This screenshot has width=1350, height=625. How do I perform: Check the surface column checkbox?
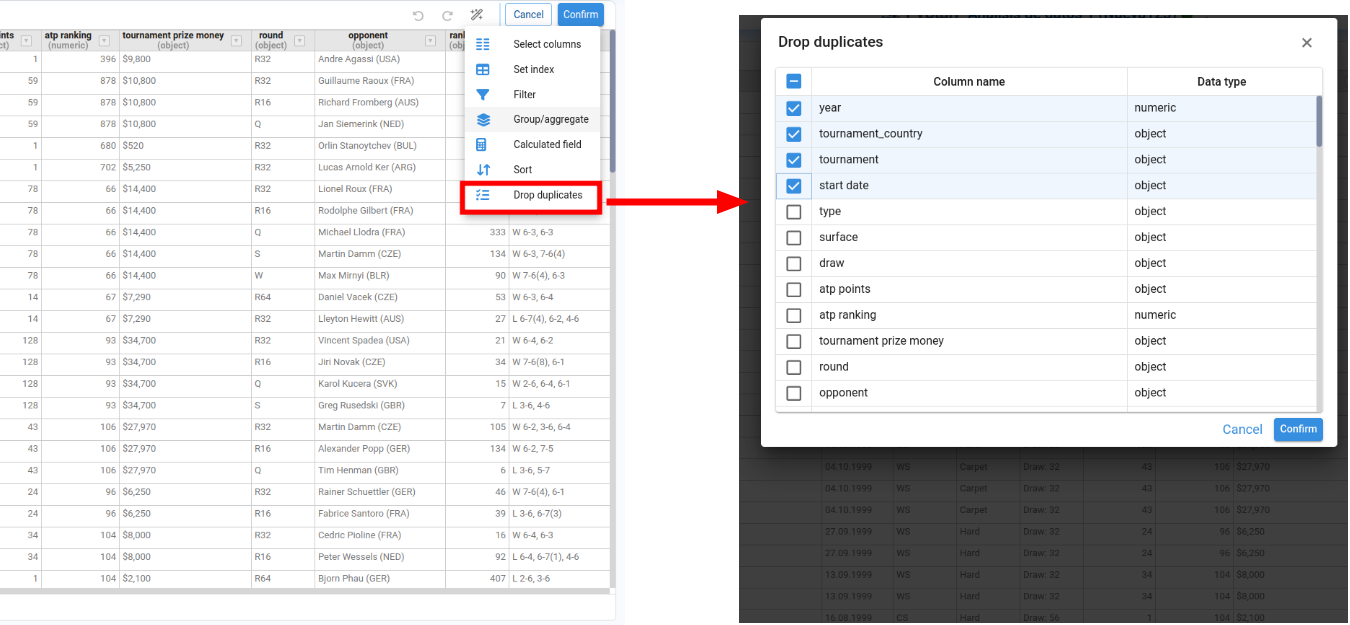[794, 238]
